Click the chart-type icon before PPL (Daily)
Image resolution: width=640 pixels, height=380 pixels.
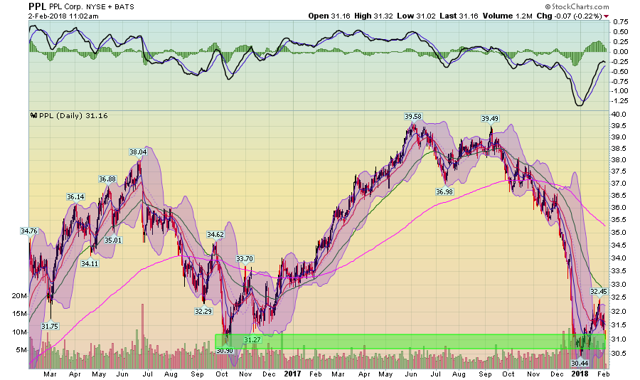click(34, 116)
